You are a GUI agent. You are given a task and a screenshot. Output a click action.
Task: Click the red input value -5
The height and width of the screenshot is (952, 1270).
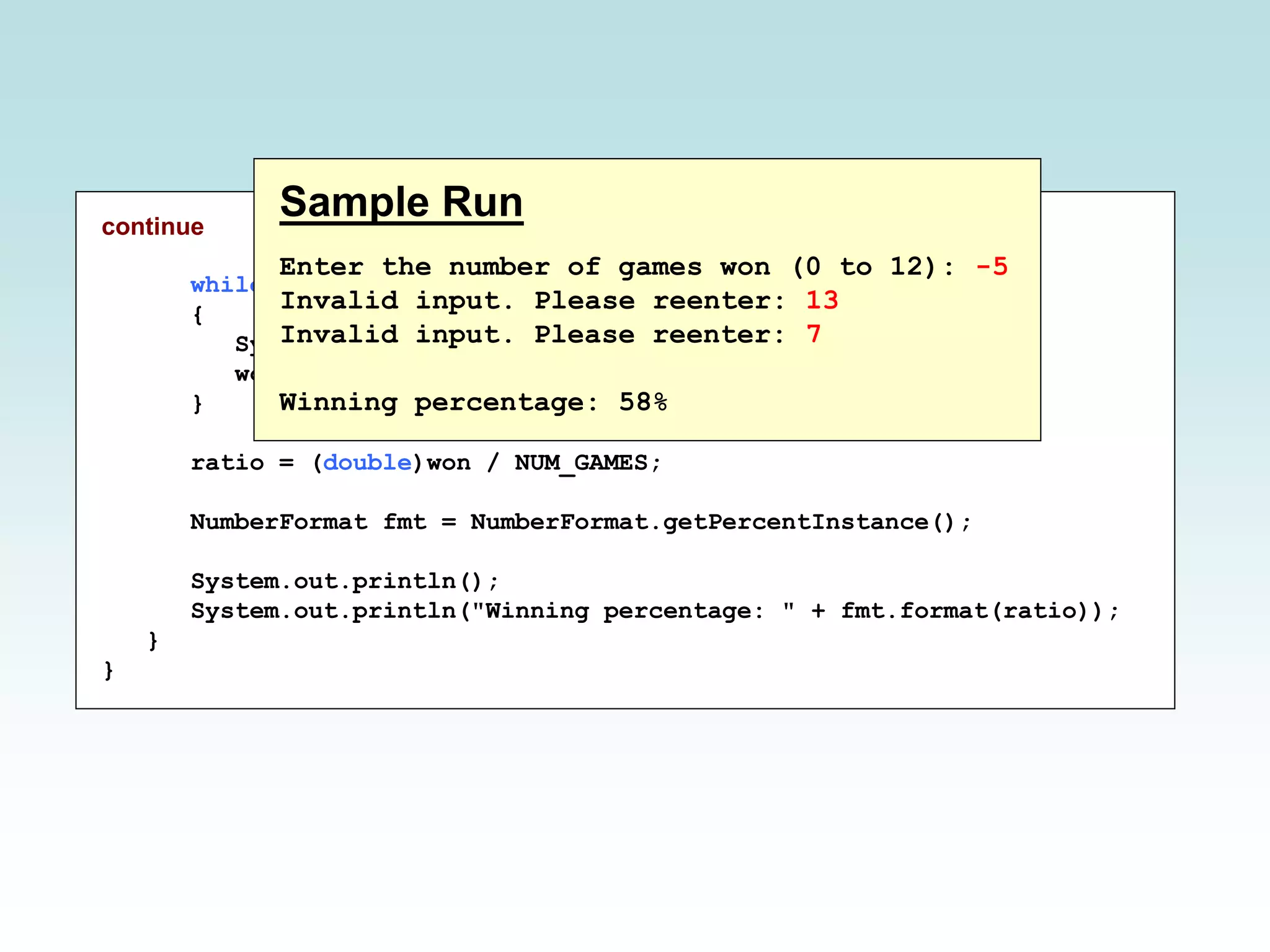[x=992, y=267]
